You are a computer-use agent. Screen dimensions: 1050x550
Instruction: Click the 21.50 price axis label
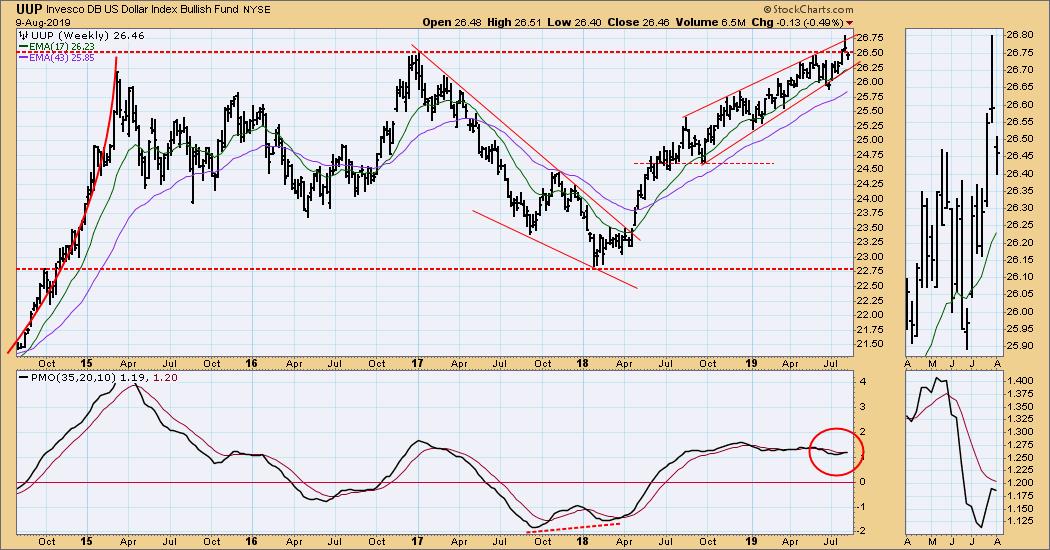870,344
